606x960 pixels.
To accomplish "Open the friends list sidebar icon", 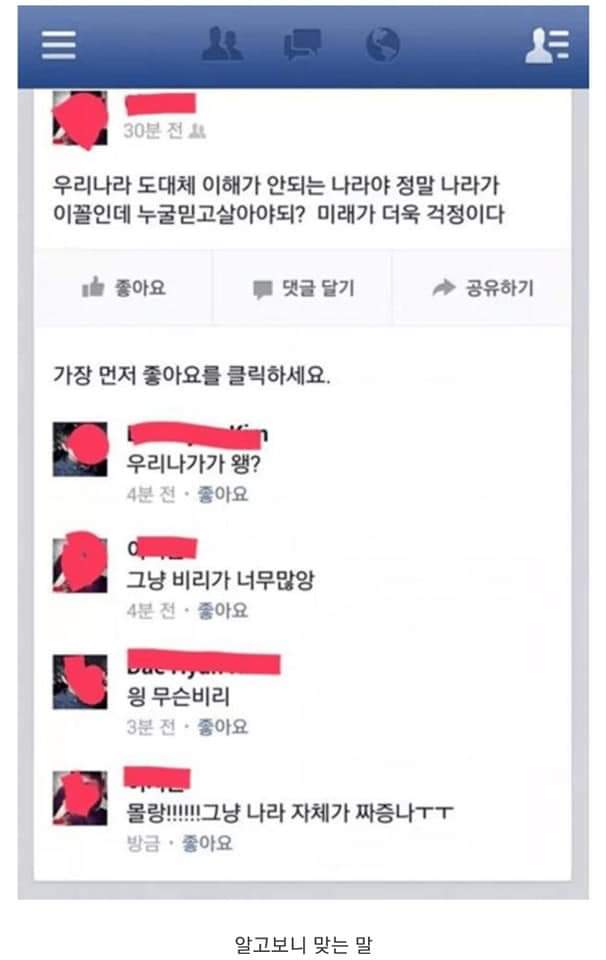I will [x=547, y=45].
